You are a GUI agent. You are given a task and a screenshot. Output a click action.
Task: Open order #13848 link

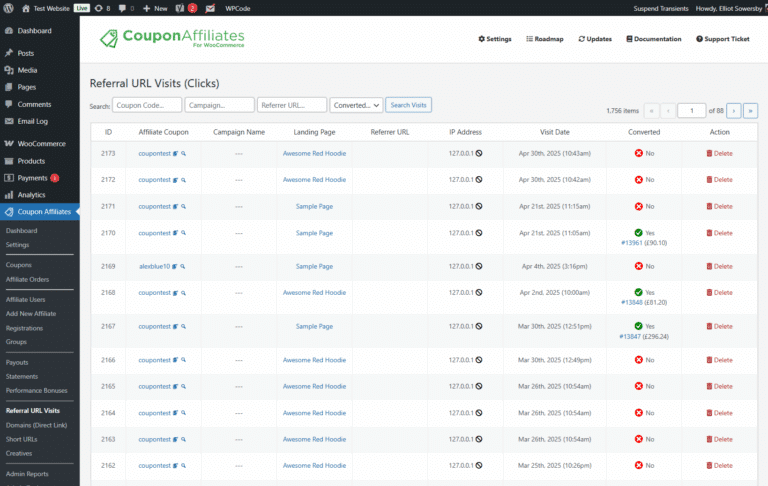[x=632, y=303]
